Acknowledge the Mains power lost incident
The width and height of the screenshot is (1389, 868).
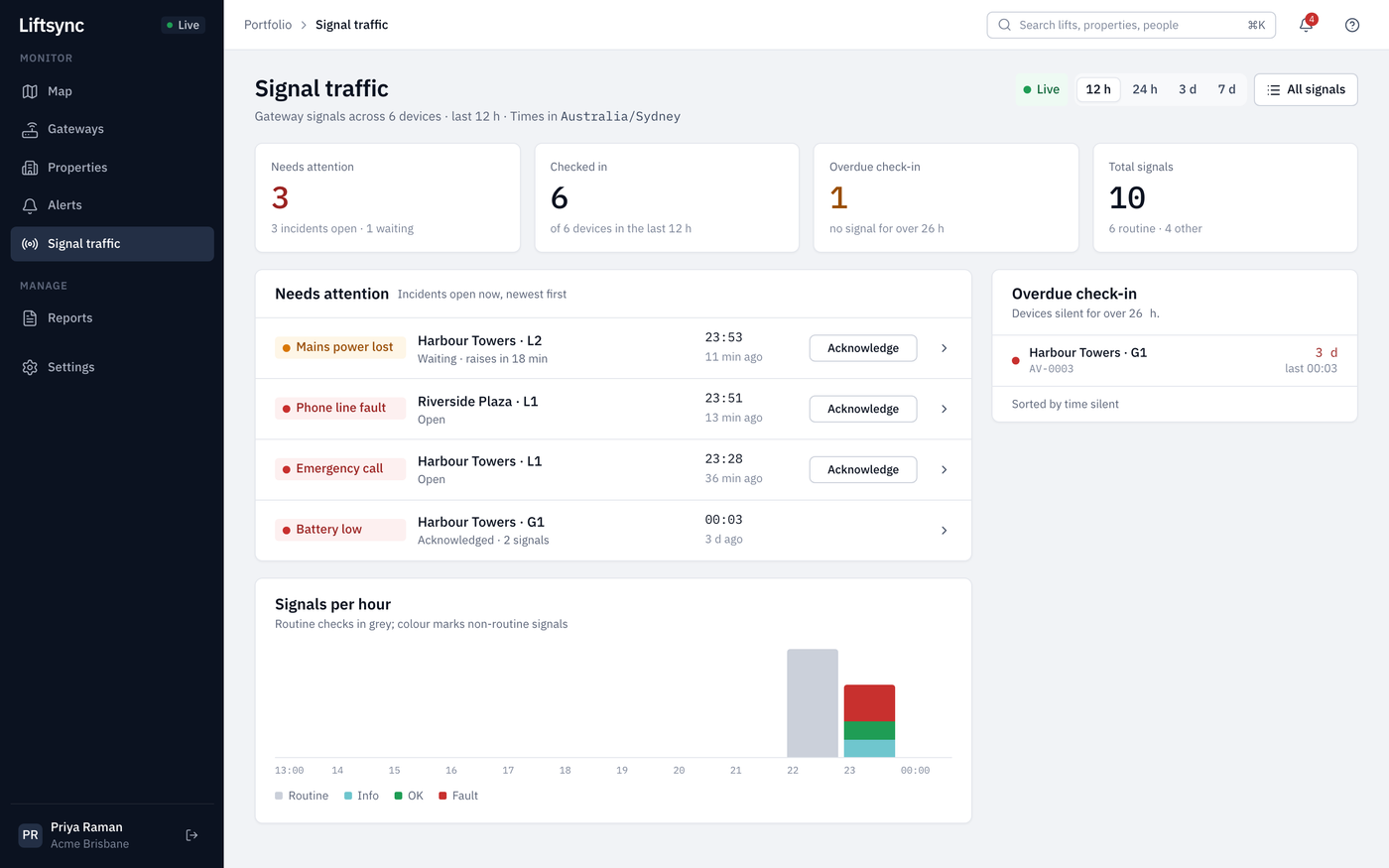click(863, 348)
